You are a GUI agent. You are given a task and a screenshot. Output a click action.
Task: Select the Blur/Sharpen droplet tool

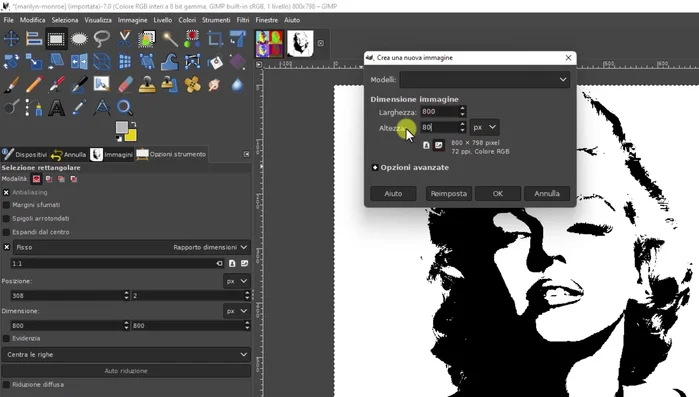(238, 84)
